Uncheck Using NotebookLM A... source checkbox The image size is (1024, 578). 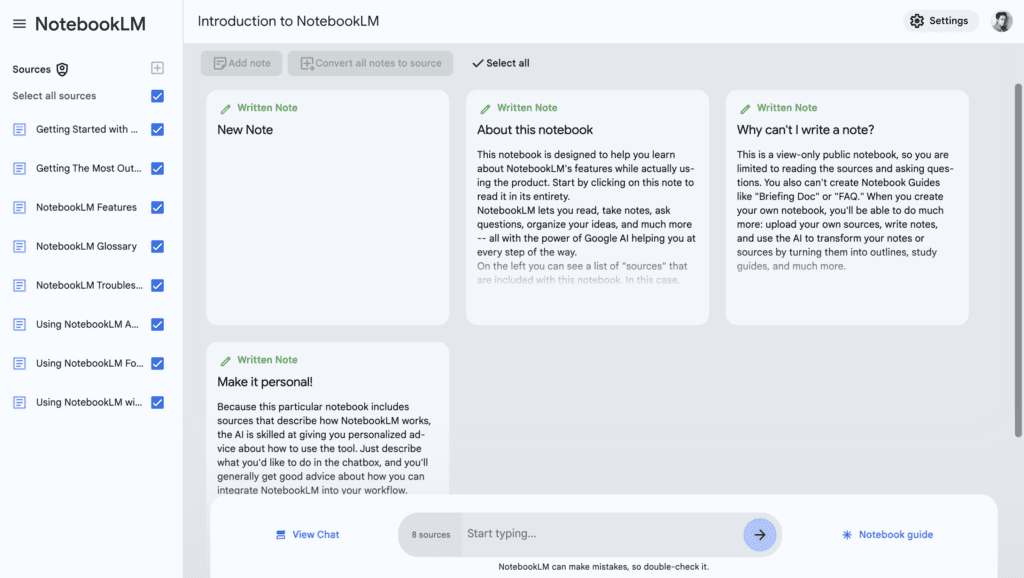(x=157, y=325)
